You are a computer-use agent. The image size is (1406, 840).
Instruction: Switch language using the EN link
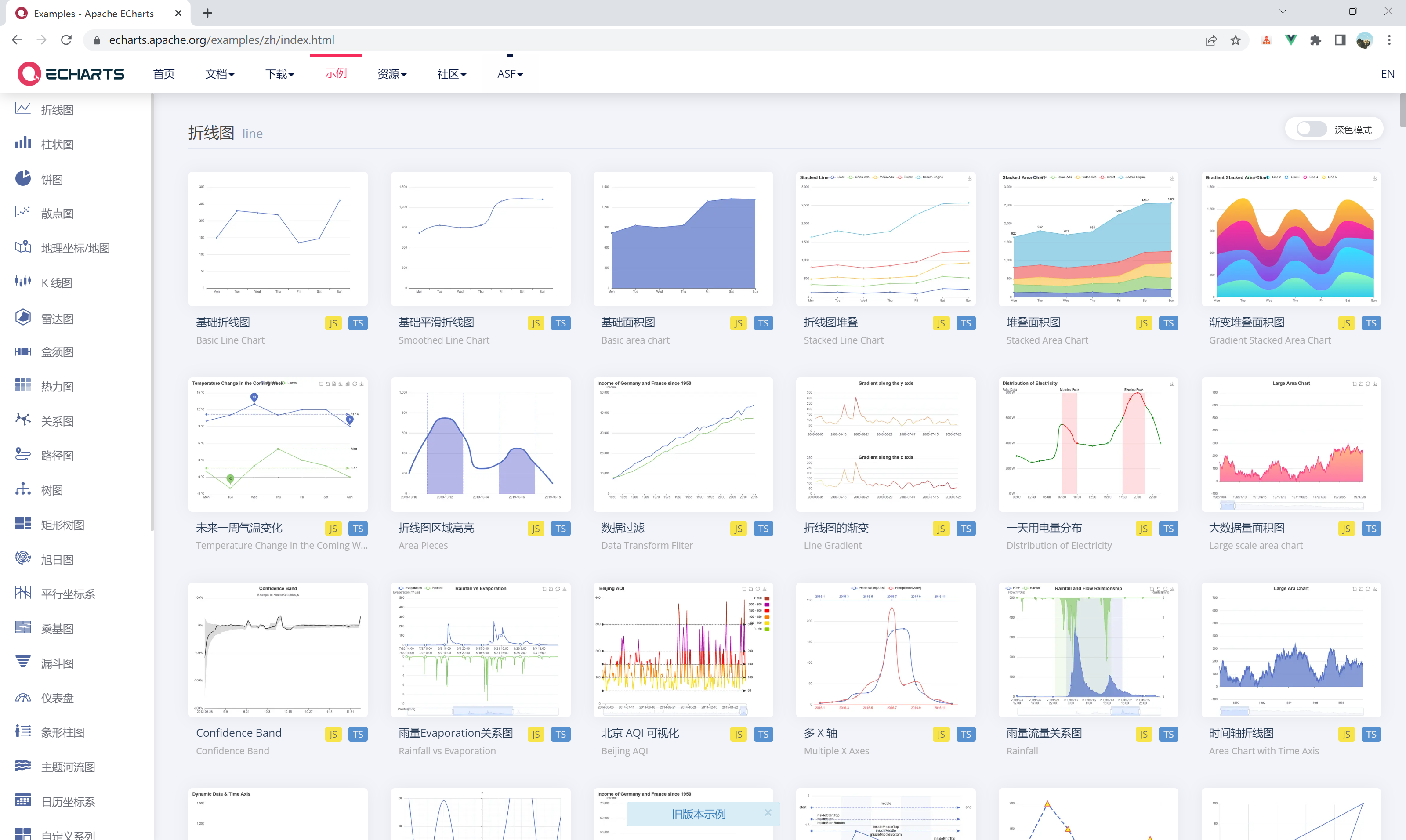(1387, 73)
